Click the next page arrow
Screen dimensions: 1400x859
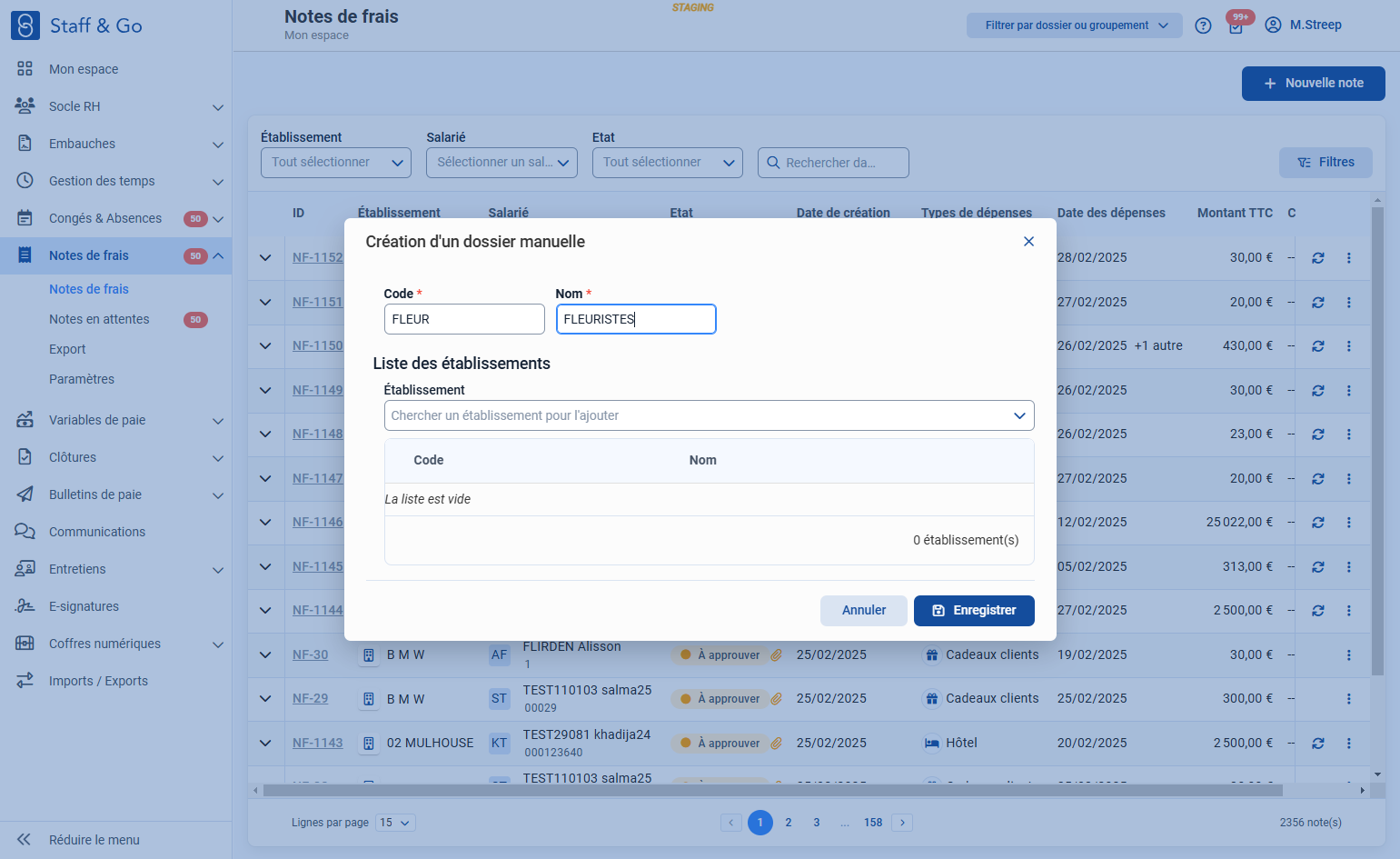click(x=902, y=823)
